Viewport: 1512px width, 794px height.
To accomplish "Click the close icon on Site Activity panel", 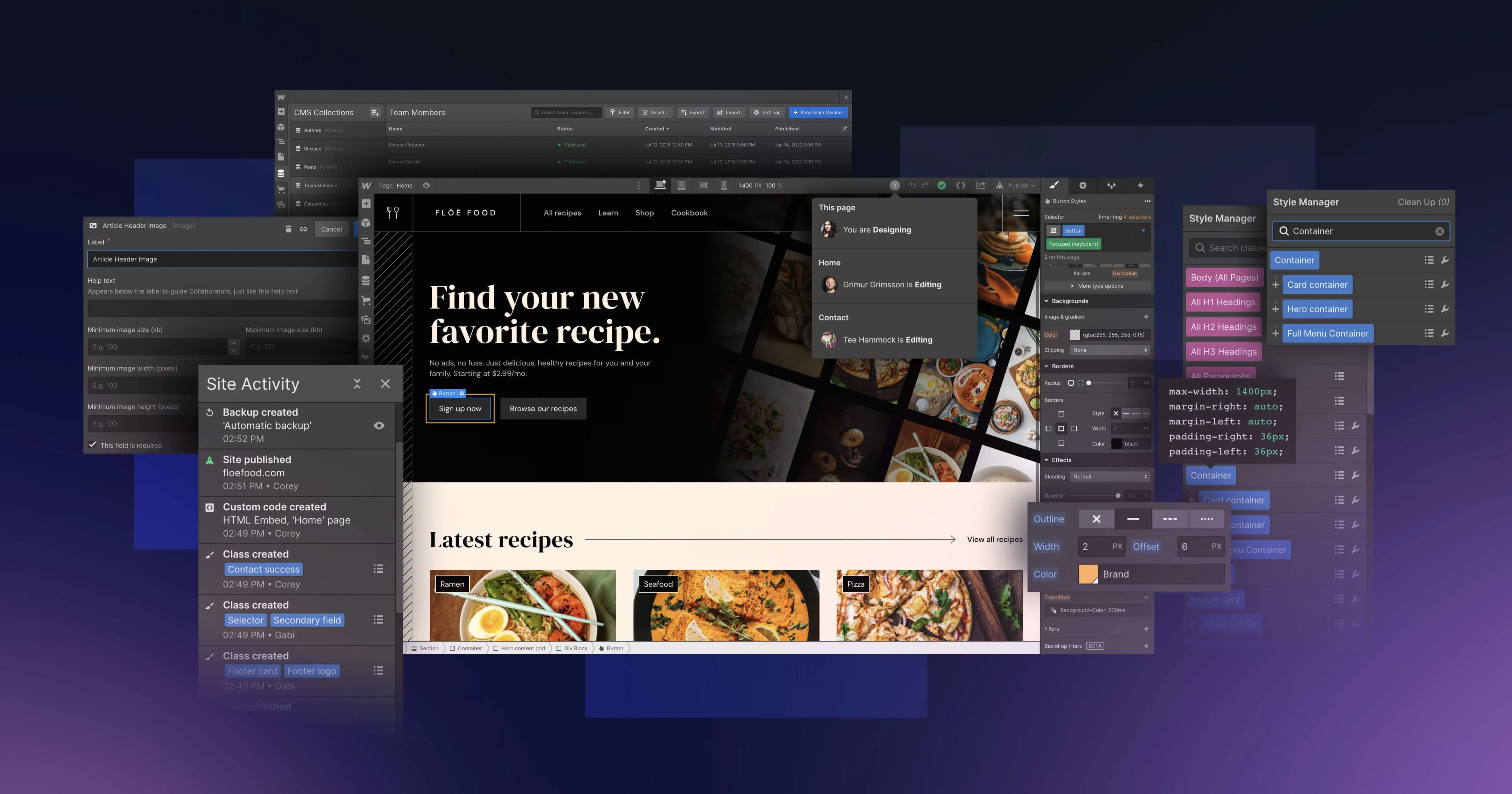I will click(384, 383).
